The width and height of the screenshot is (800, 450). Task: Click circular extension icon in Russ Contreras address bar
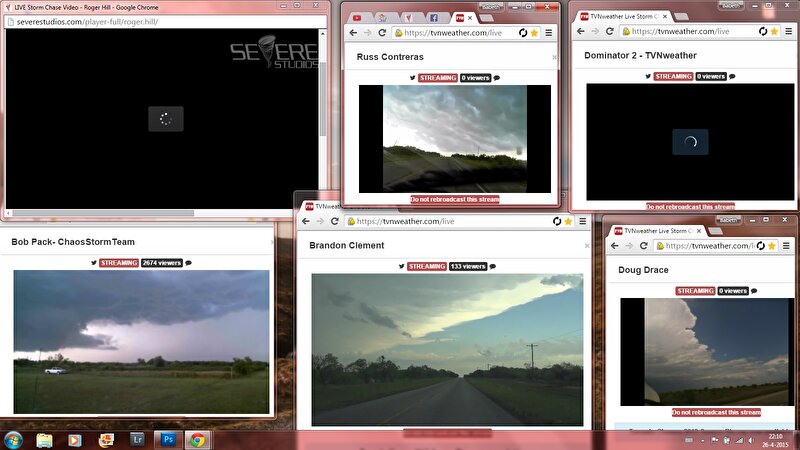point(523,33)
